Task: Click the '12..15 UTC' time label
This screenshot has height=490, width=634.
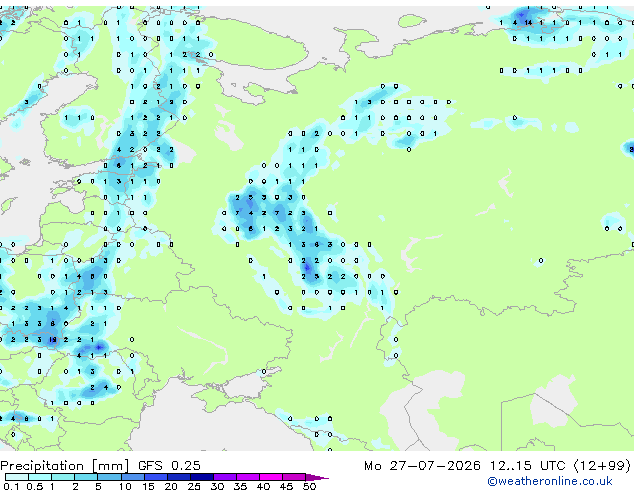Action: click(527, 466)
